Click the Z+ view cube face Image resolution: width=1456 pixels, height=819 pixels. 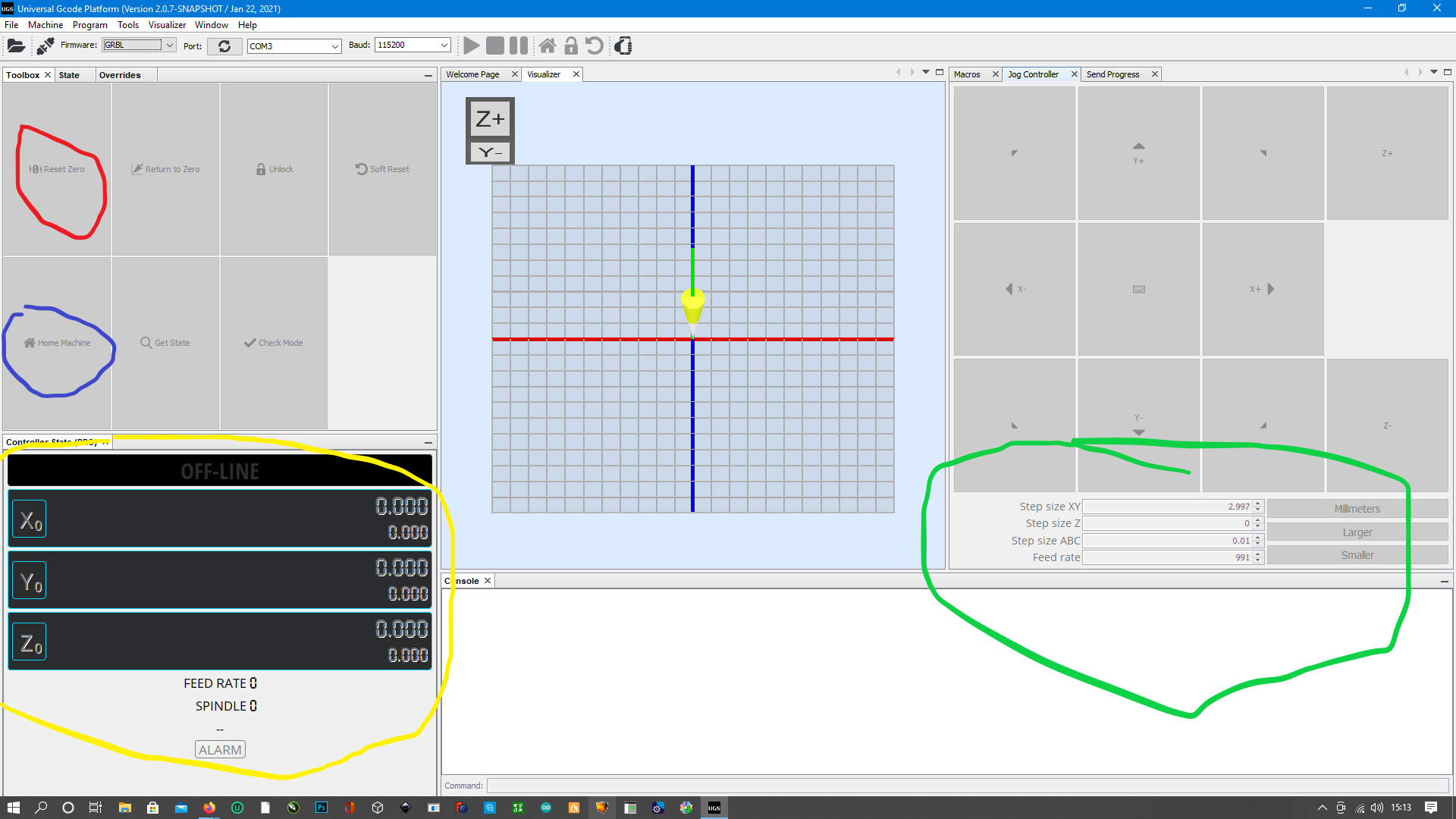coord(490,119)
